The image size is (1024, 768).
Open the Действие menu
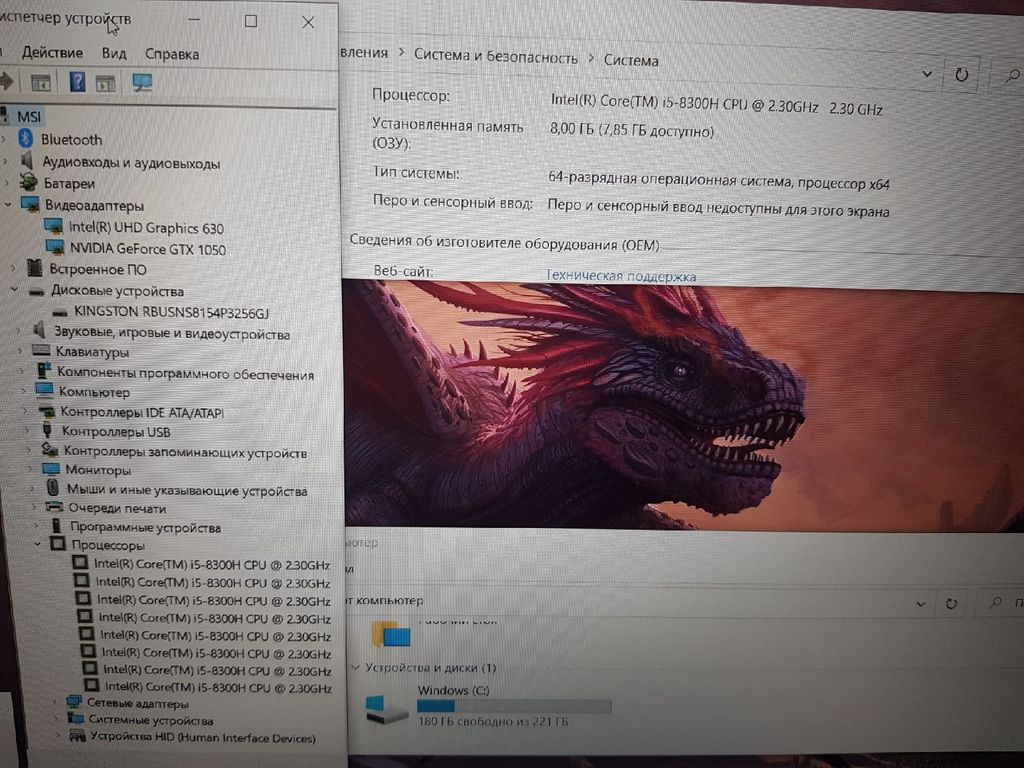point(52,53)
